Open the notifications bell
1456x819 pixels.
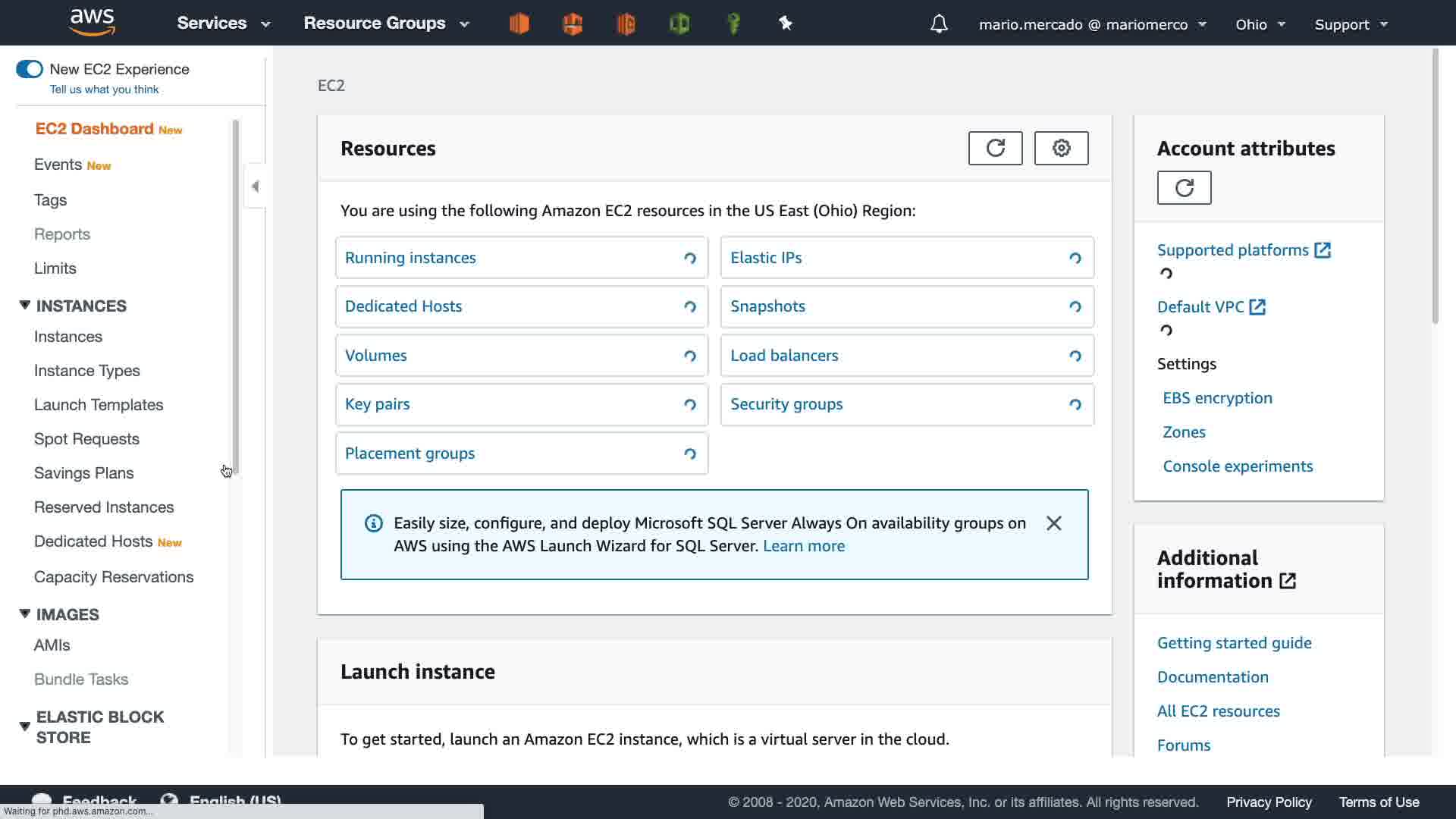click(939, 24)
